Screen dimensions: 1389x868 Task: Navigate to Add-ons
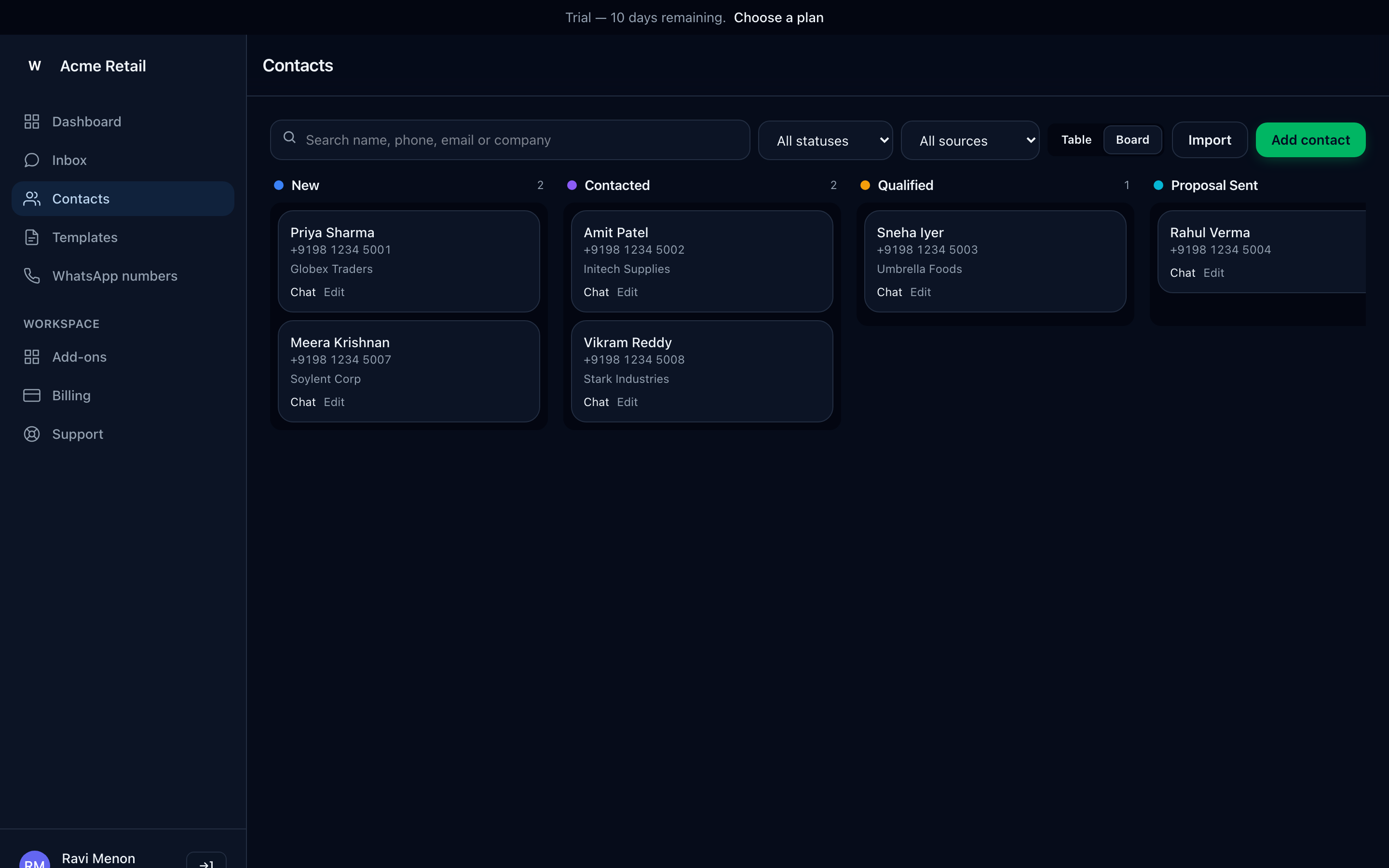(123, 357)
